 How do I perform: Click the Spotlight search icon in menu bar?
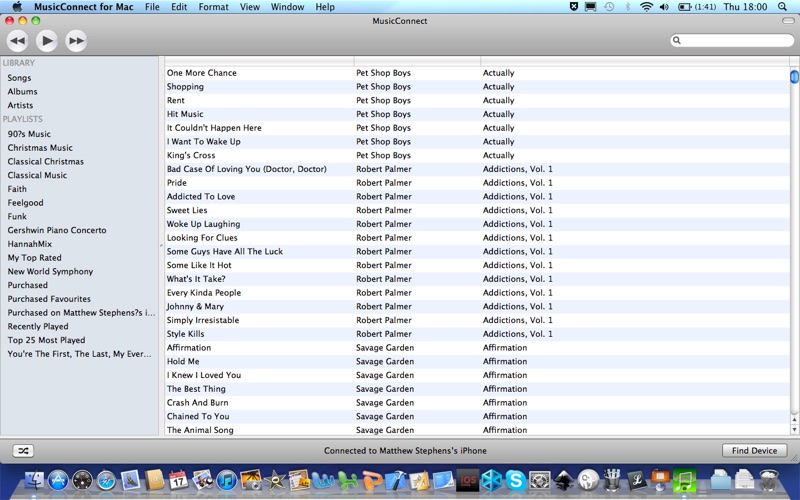[x=782, y=7]
